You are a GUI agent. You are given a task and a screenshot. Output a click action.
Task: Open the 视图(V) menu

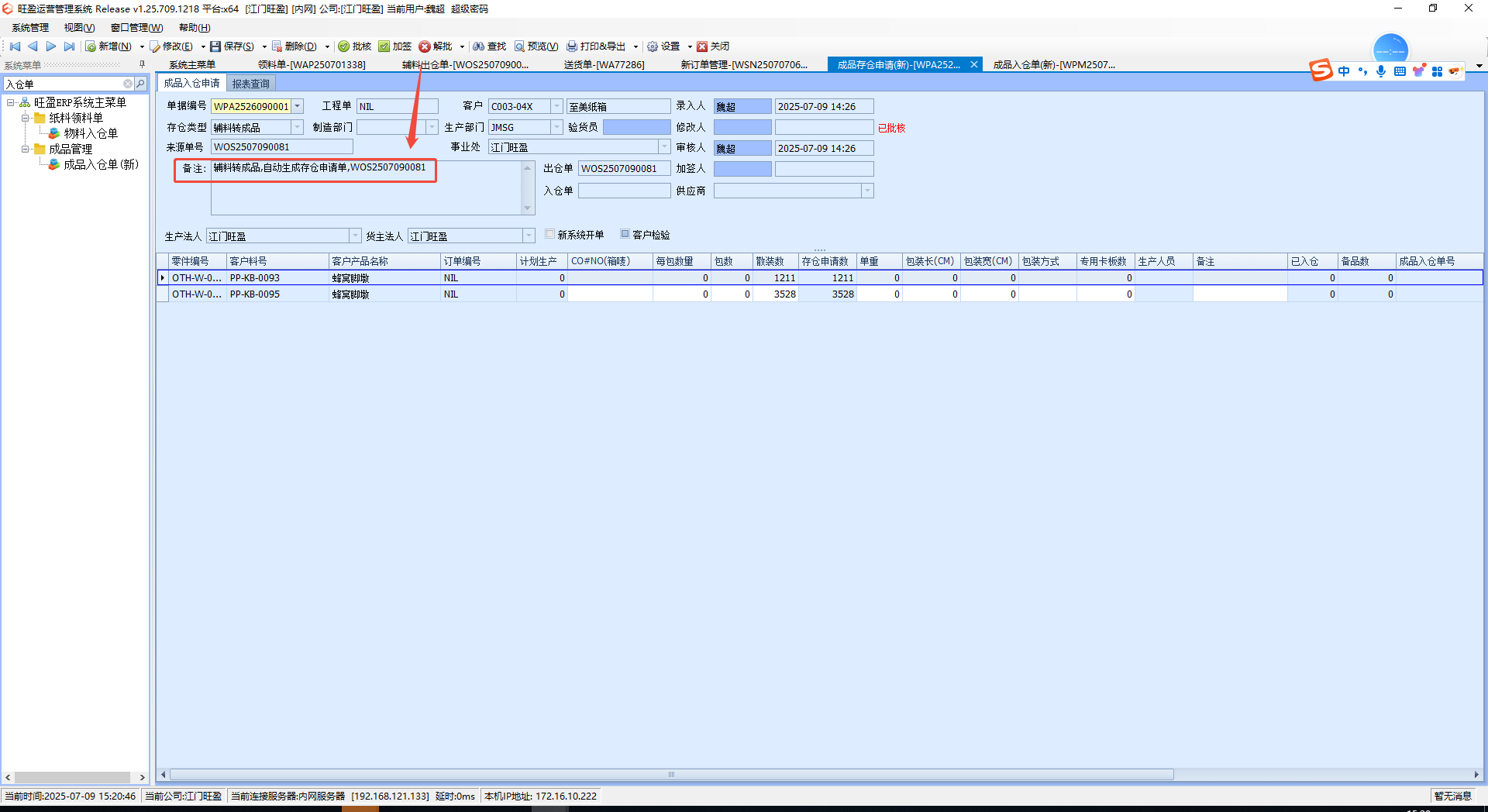tap(79, 28)
